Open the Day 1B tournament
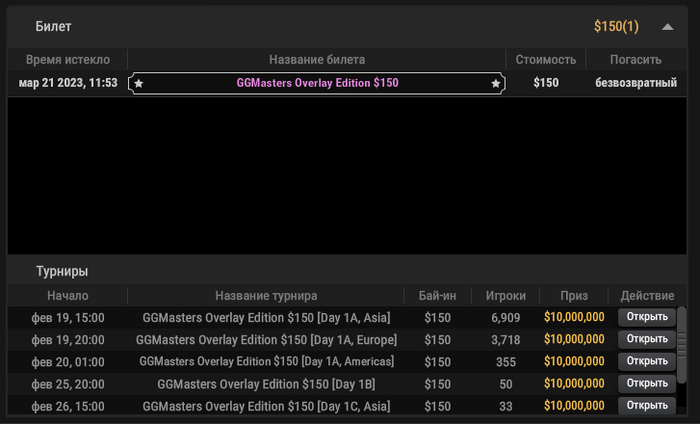The image size is (700, 424). click(x=647, y=383)
